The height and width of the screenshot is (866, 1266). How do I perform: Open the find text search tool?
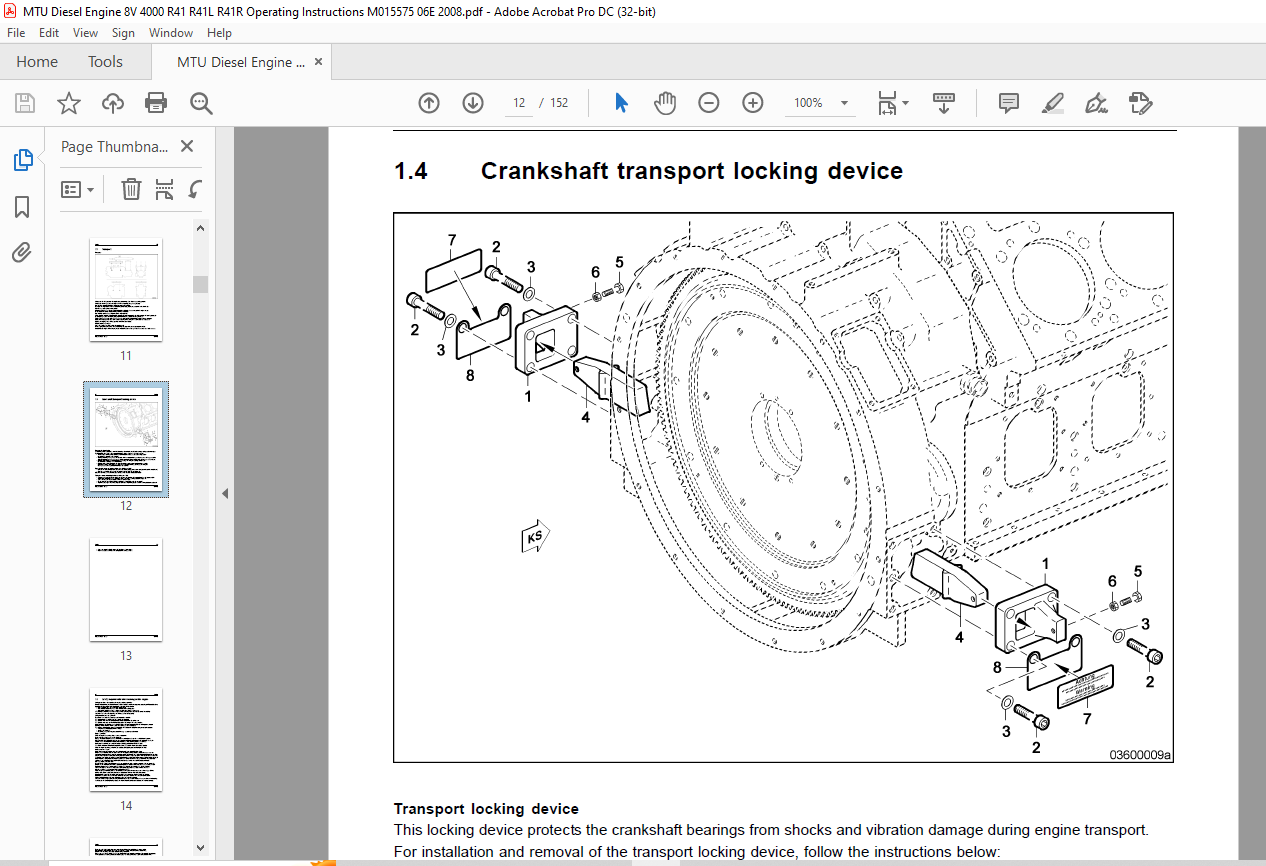pos(201,103)
